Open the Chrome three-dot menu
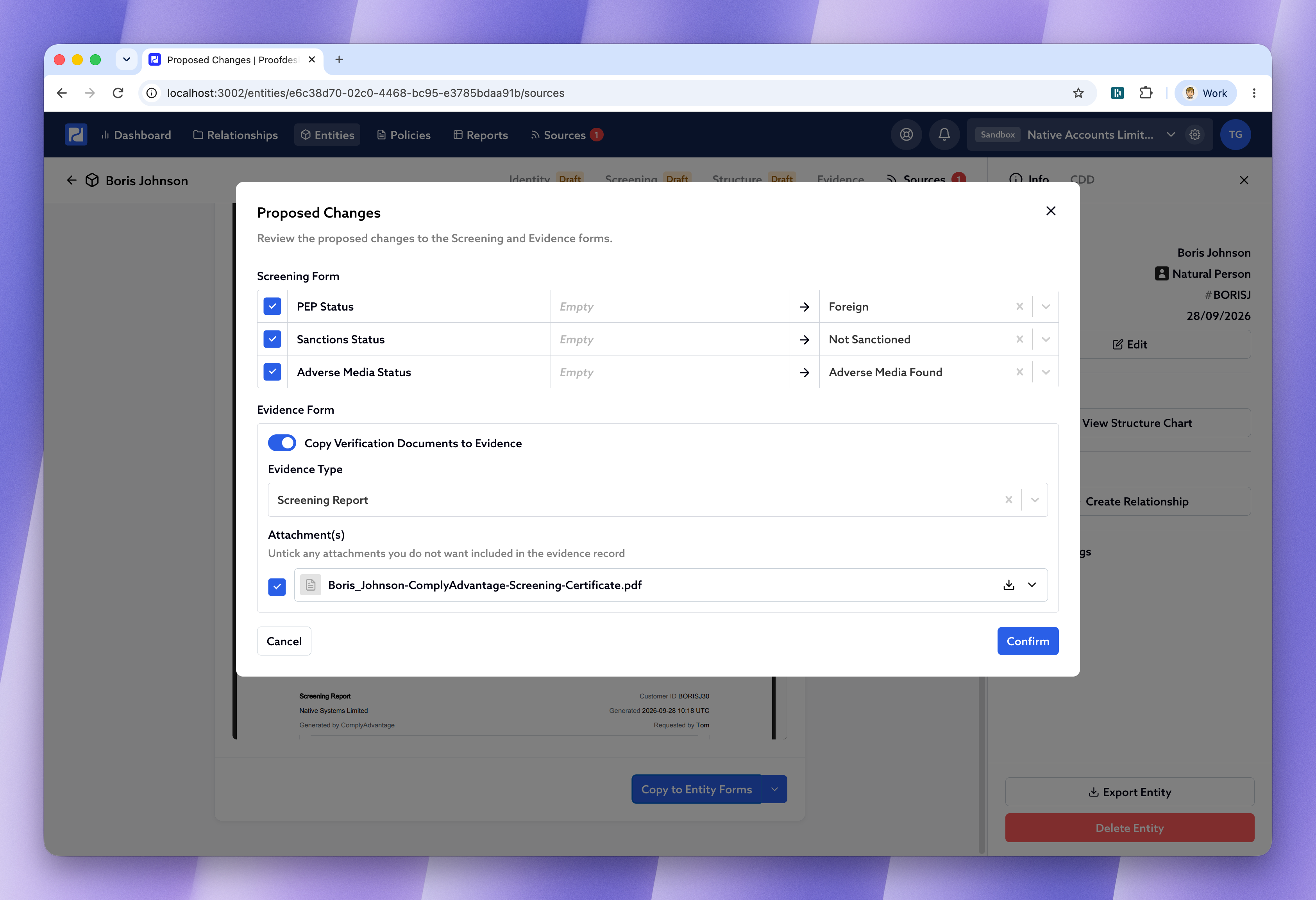This screenshot has width=1316, height=900. point(1254,93)
